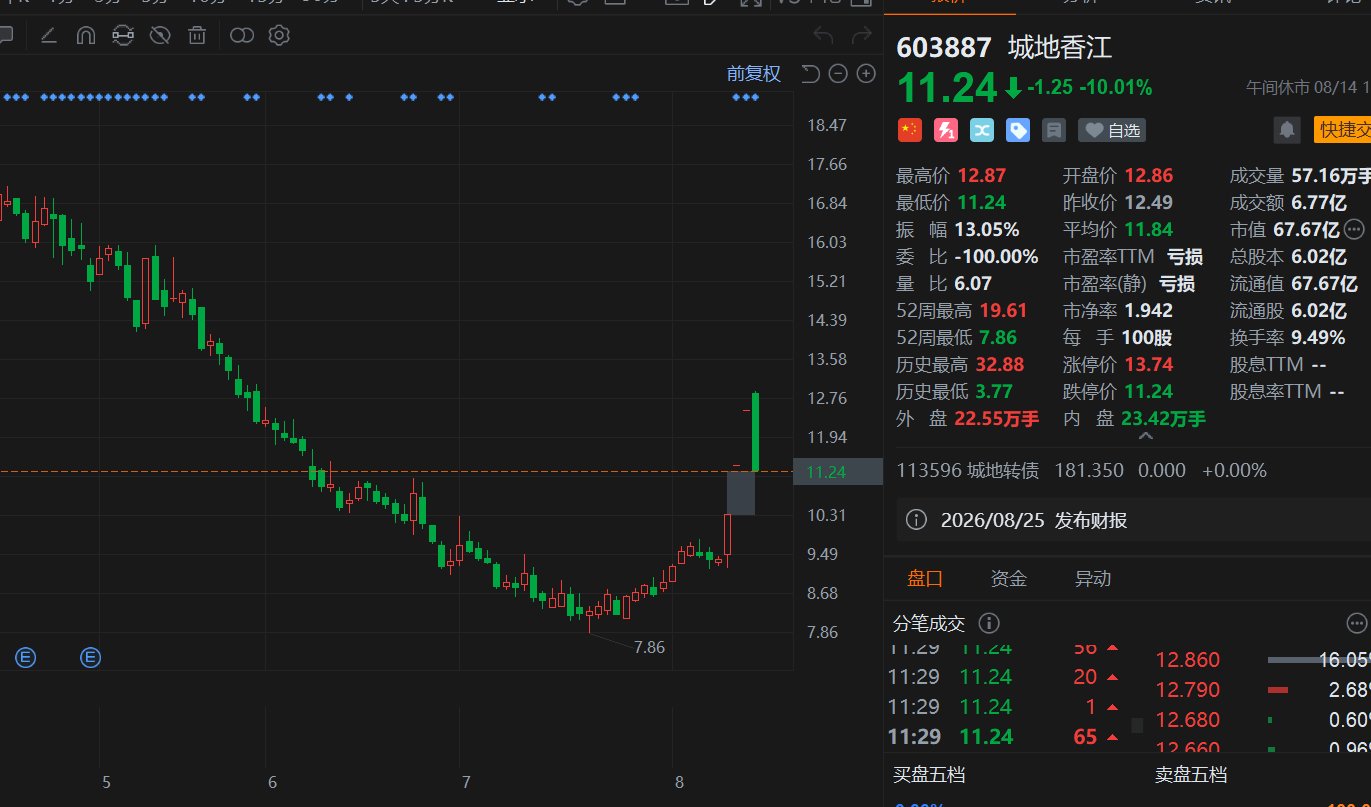Screen dimensions: 1371x807
Task: Redo the chart action
Action: (x=861, y=36)
